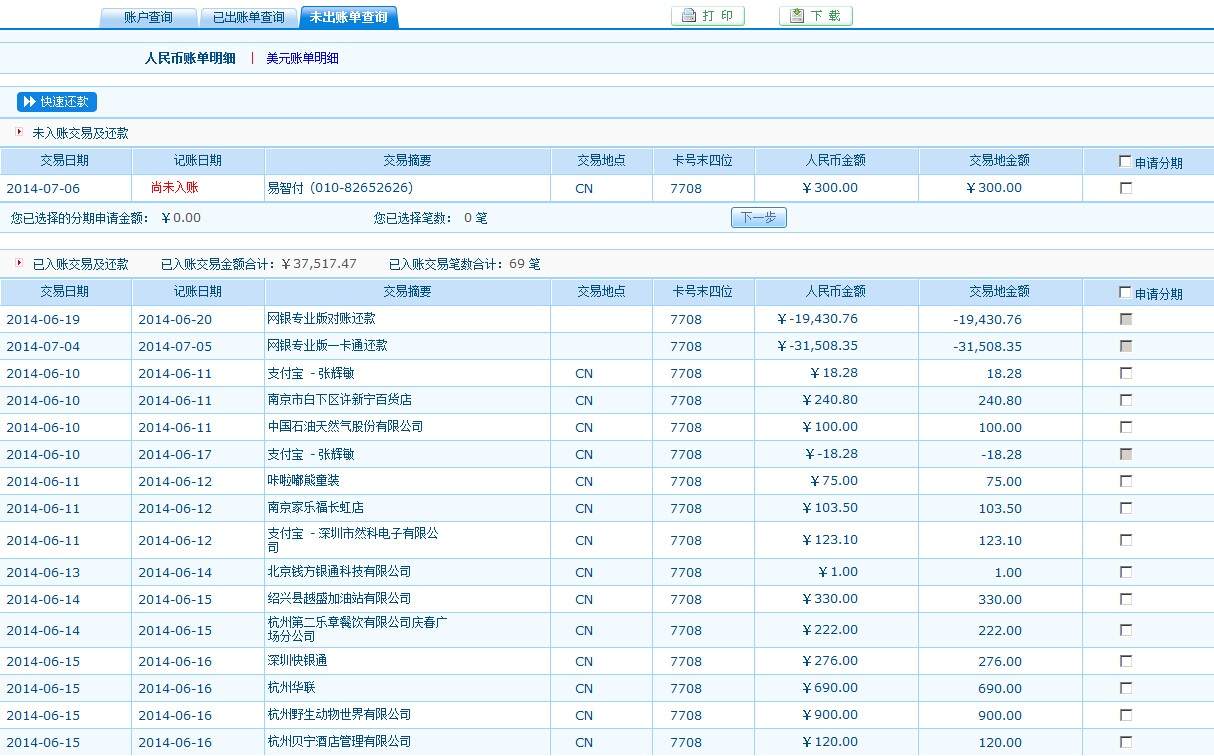
Task: Click the ￥-18.28 refund amount for 支付宝
Action: click(831, 454)
